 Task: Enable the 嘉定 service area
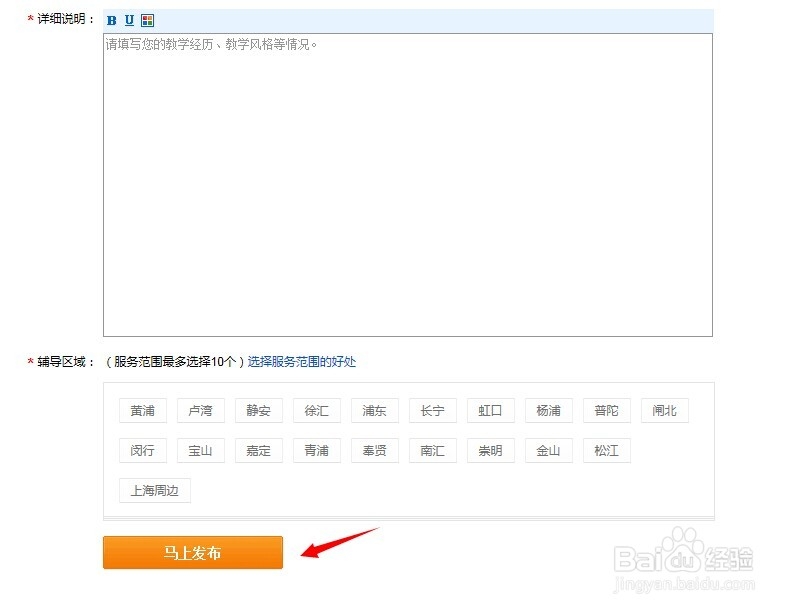coord(258,450)
